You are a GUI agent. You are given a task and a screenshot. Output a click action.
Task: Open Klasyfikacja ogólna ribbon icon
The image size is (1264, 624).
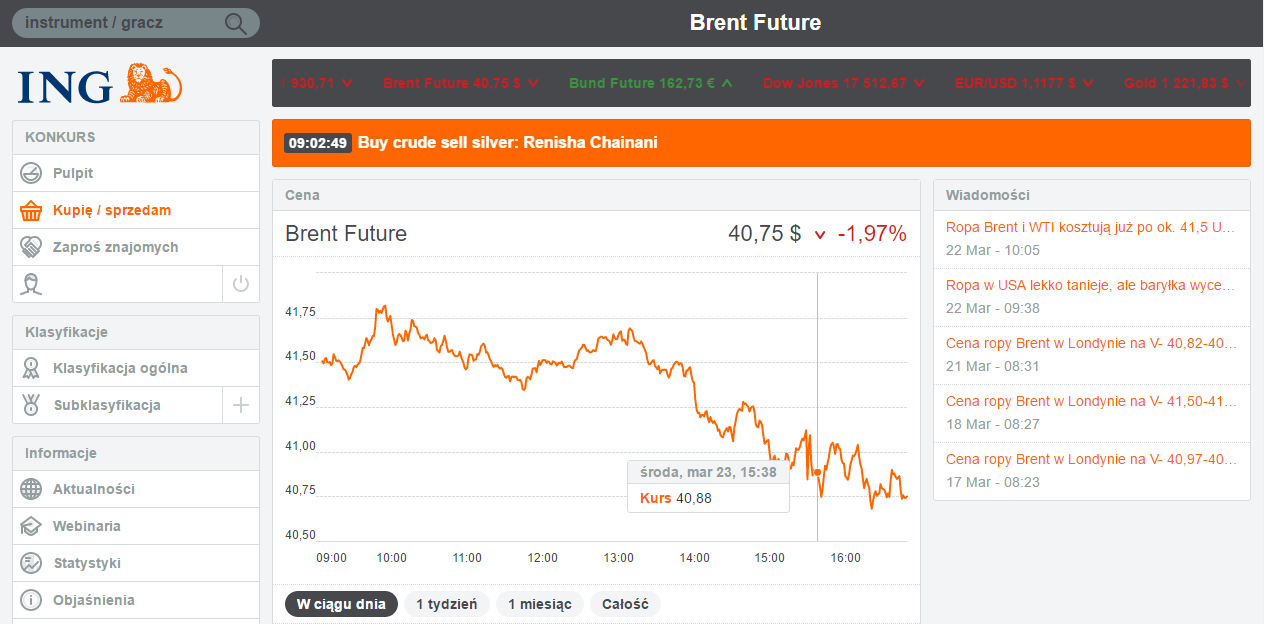(31, 368)
